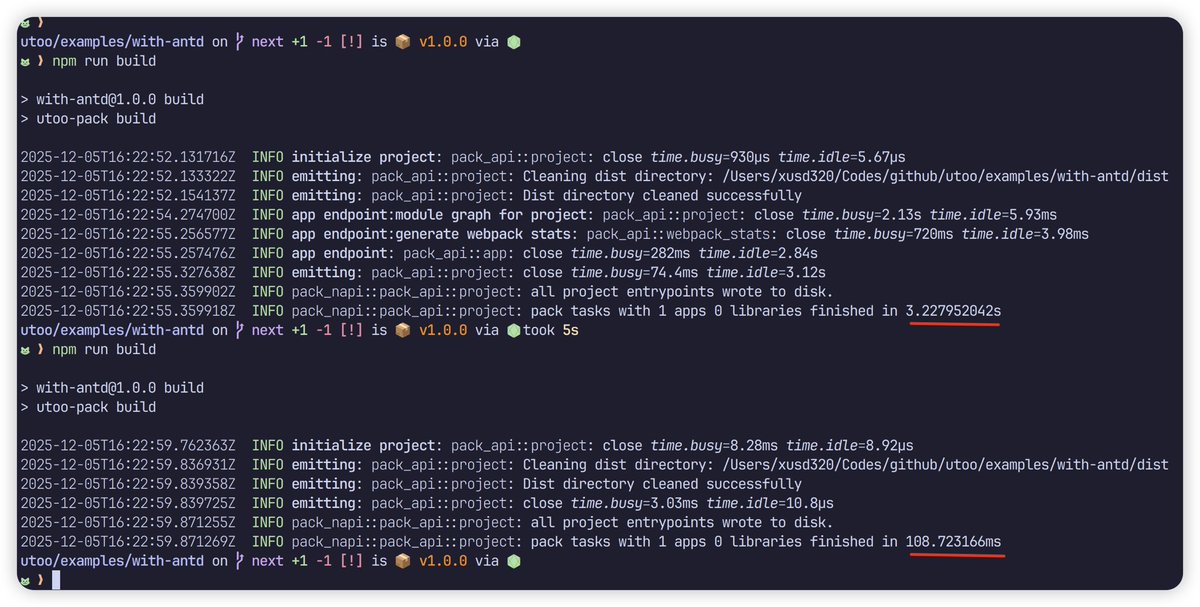Viewport: 1200px width, 607px height.
Task: Click the "time.busy=930µs" value
Action: click(710, 157)
